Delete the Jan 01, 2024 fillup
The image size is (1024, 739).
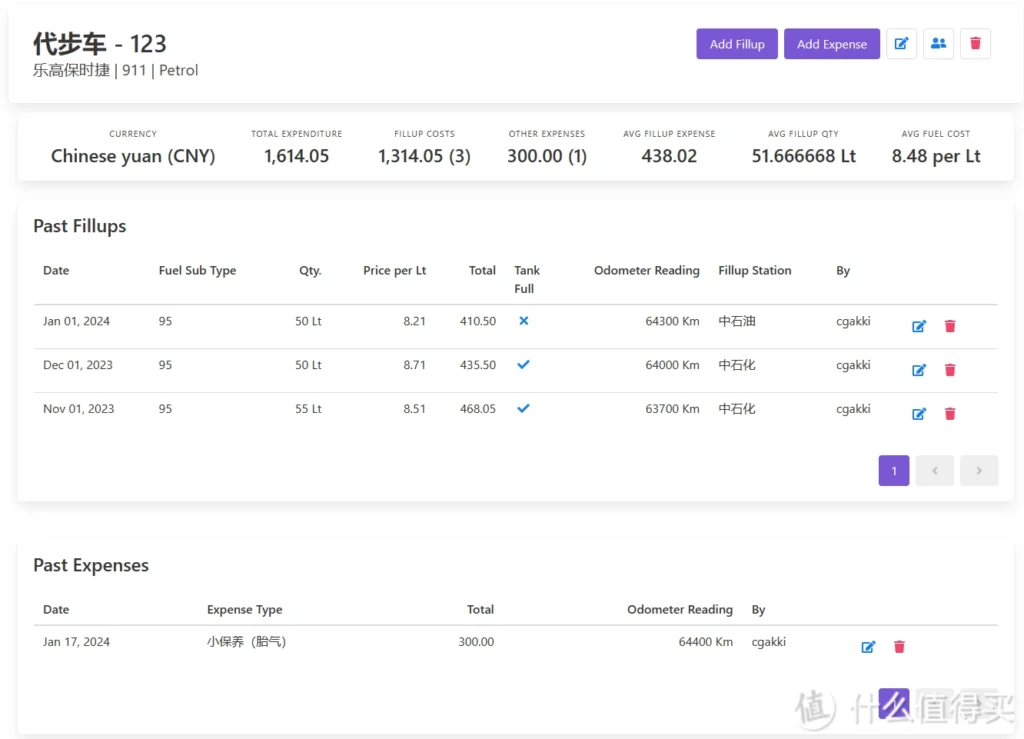[950, 326]
